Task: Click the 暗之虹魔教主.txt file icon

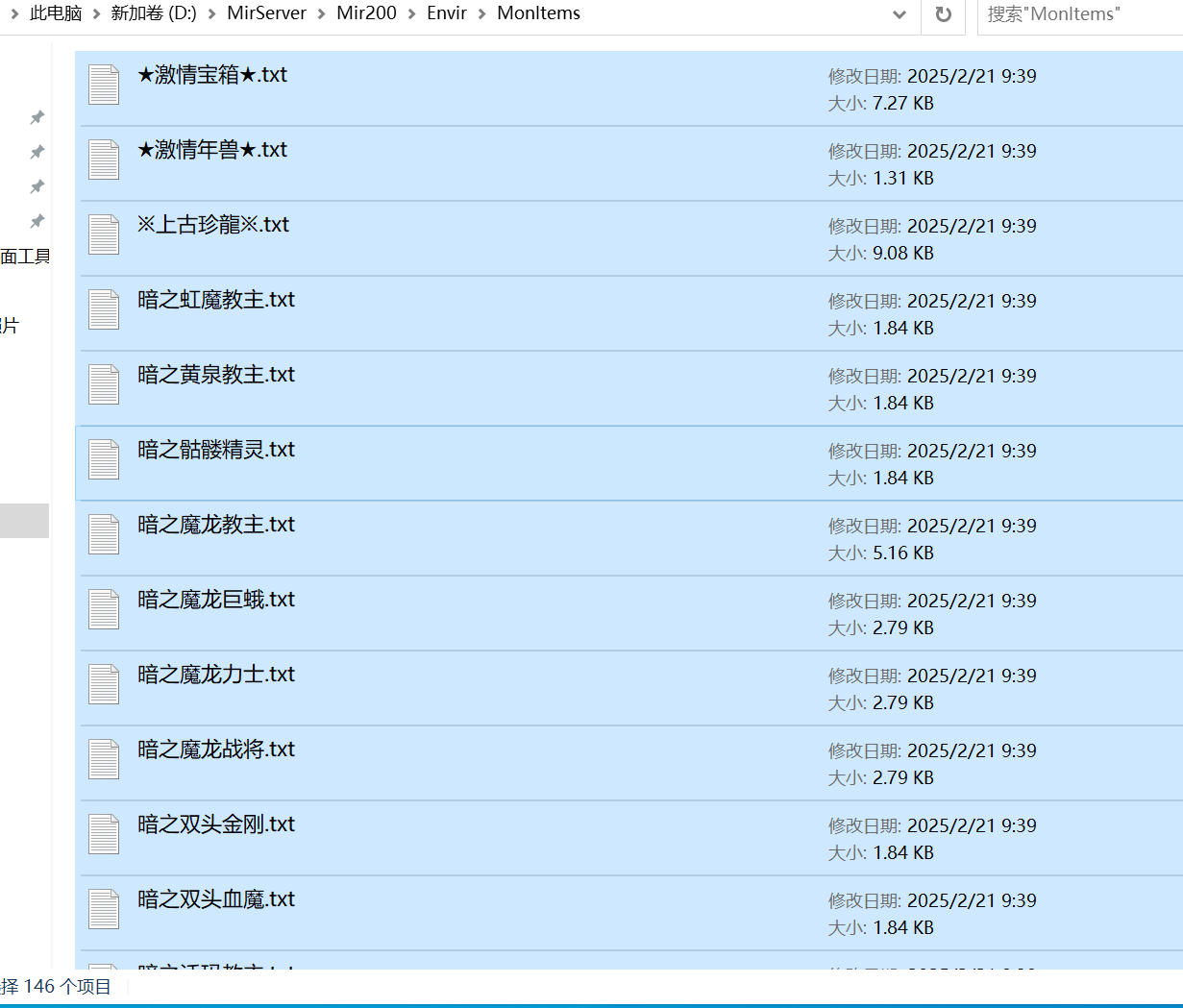Action: 104,309
